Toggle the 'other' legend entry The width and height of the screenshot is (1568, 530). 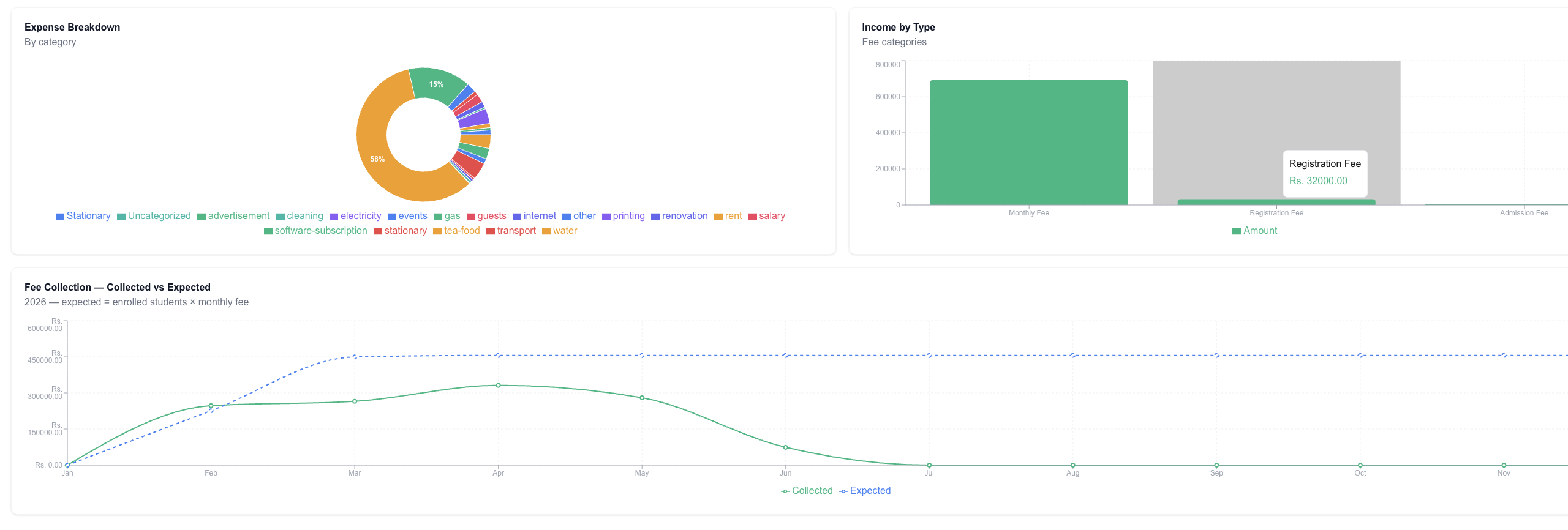(x=579, y=216)
